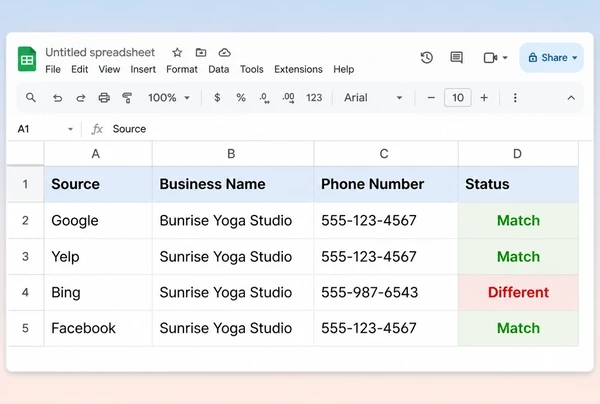Select the Source header cell A1

[x=98, y=184]
